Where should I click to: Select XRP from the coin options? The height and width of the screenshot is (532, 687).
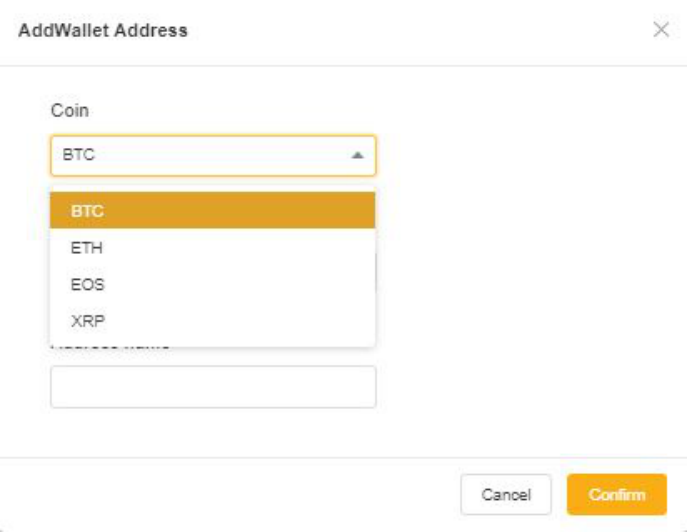212,321
